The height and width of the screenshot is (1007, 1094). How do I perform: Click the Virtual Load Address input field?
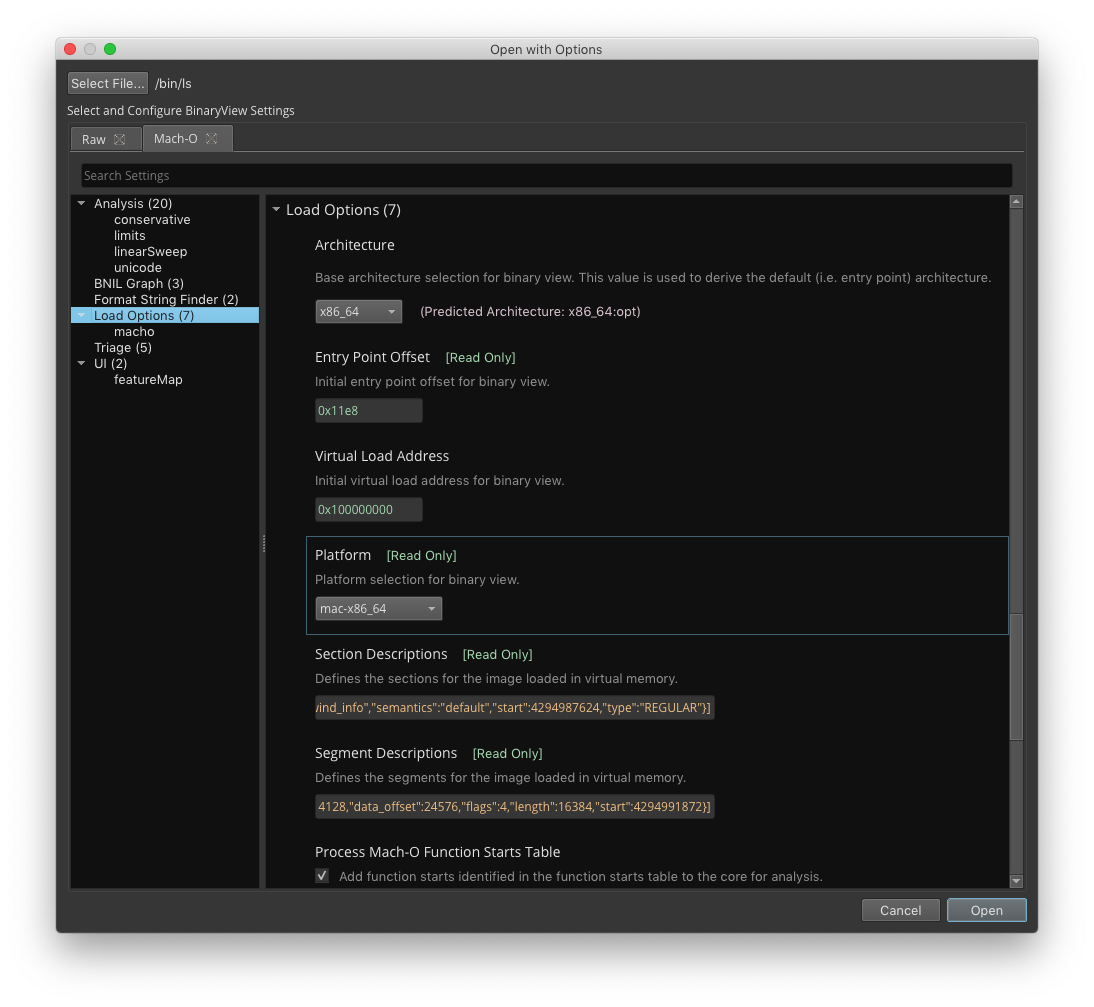368,510
